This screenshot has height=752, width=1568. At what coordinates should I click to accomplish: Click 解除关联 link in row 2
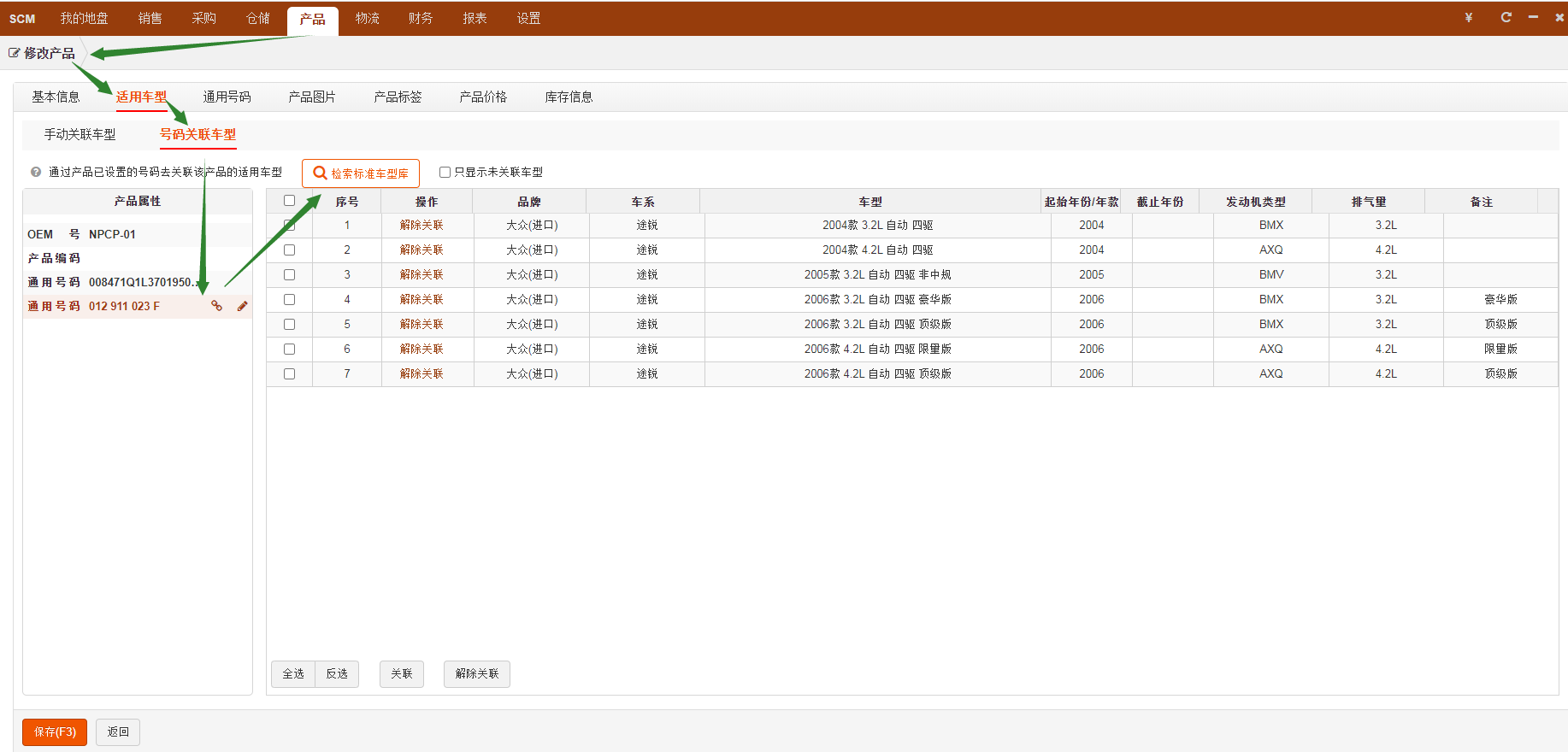(421, 250)
